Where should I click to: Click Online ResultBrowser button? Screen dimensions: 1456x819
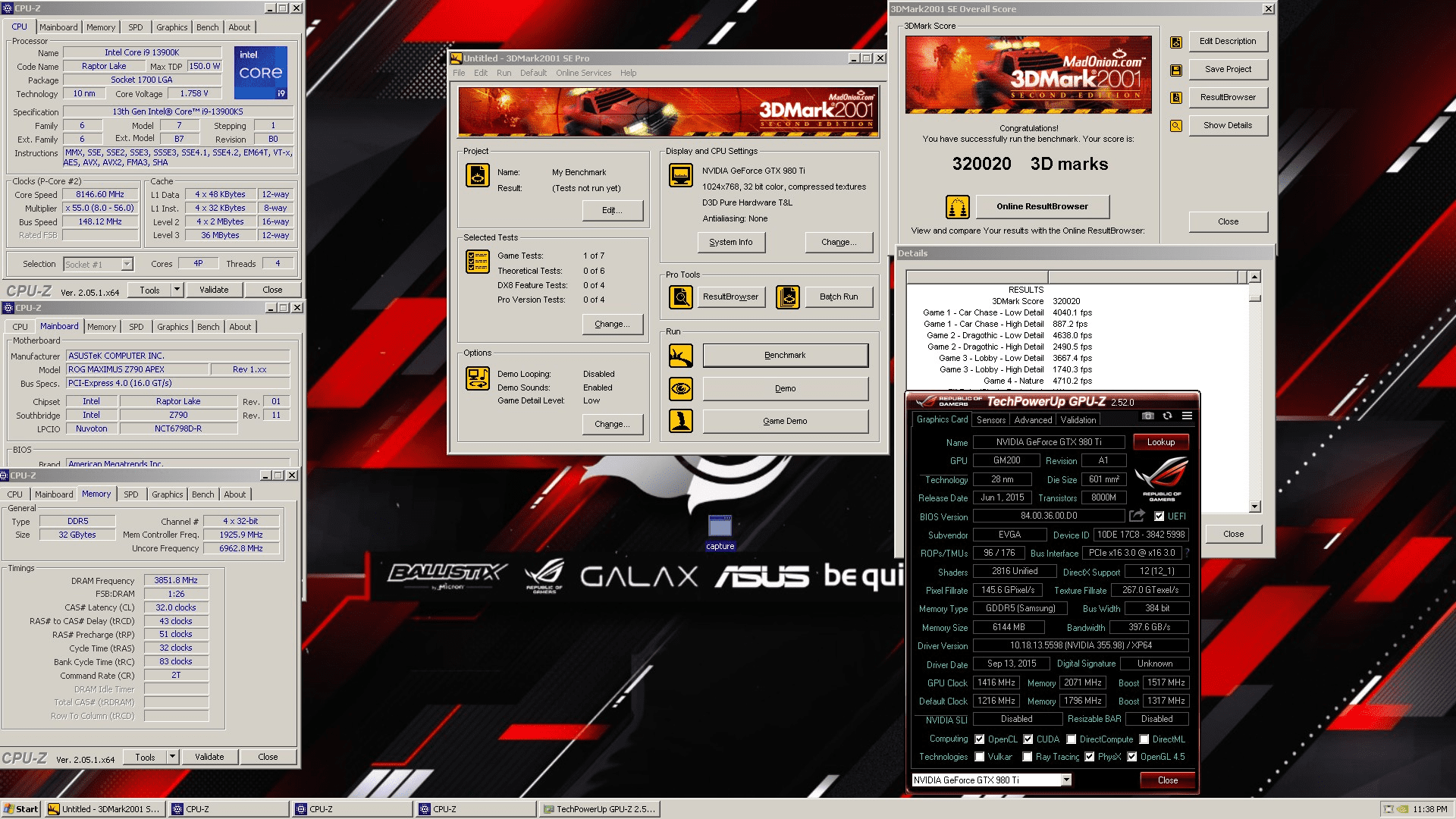pyautogui.click(x=1042, y=206)
